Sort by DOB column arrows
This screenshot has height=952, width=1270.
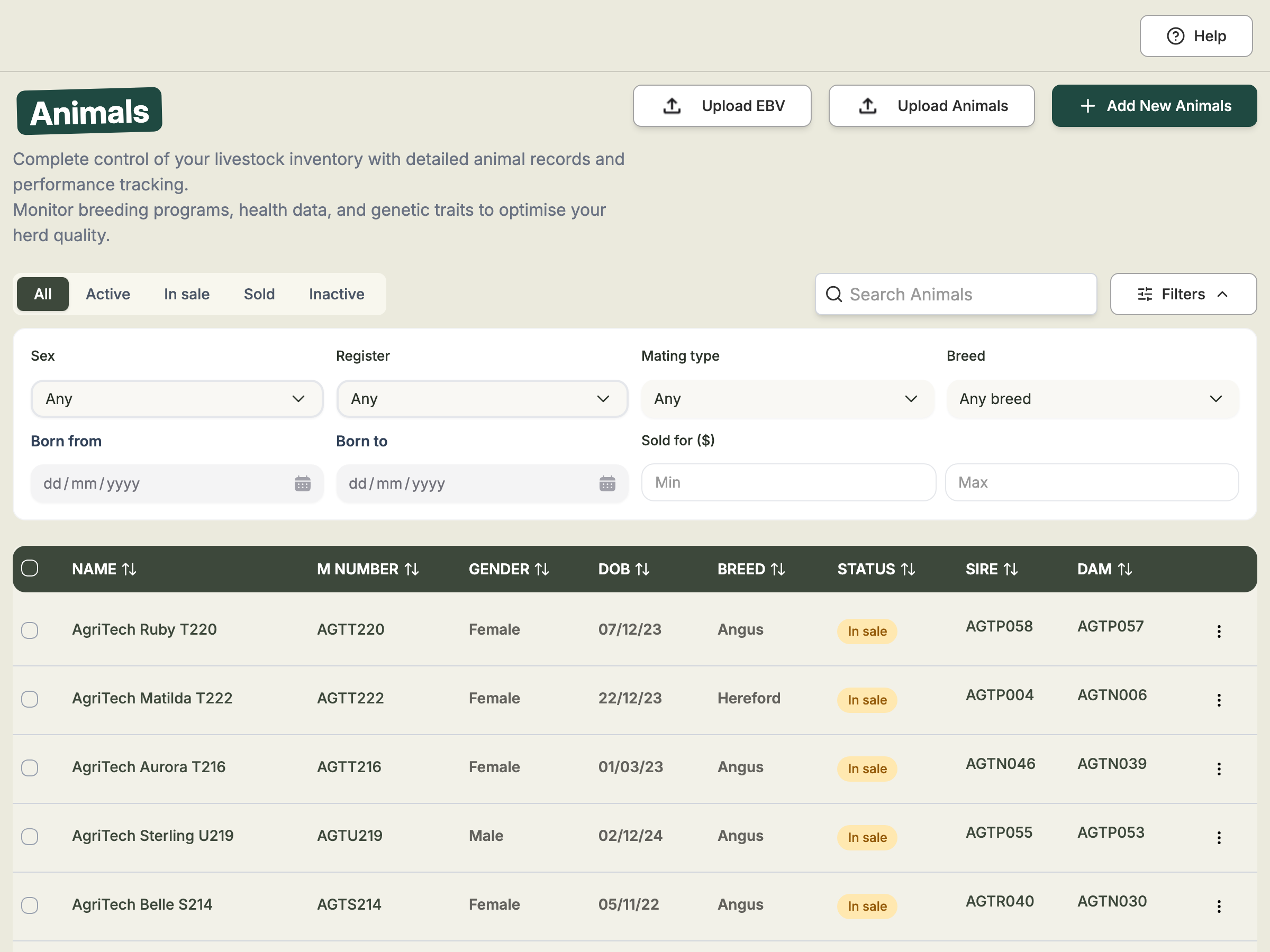pos(642,569)
